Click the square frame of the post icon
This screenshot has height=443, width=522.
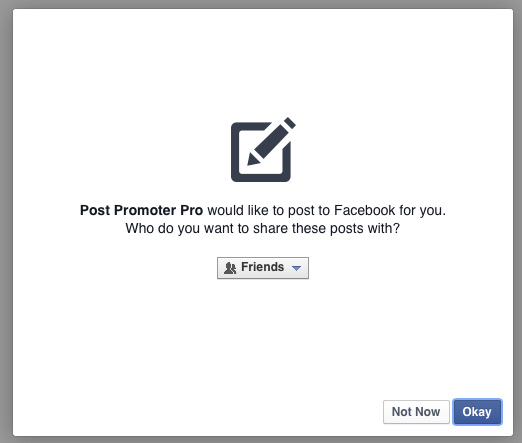point(261,152)
